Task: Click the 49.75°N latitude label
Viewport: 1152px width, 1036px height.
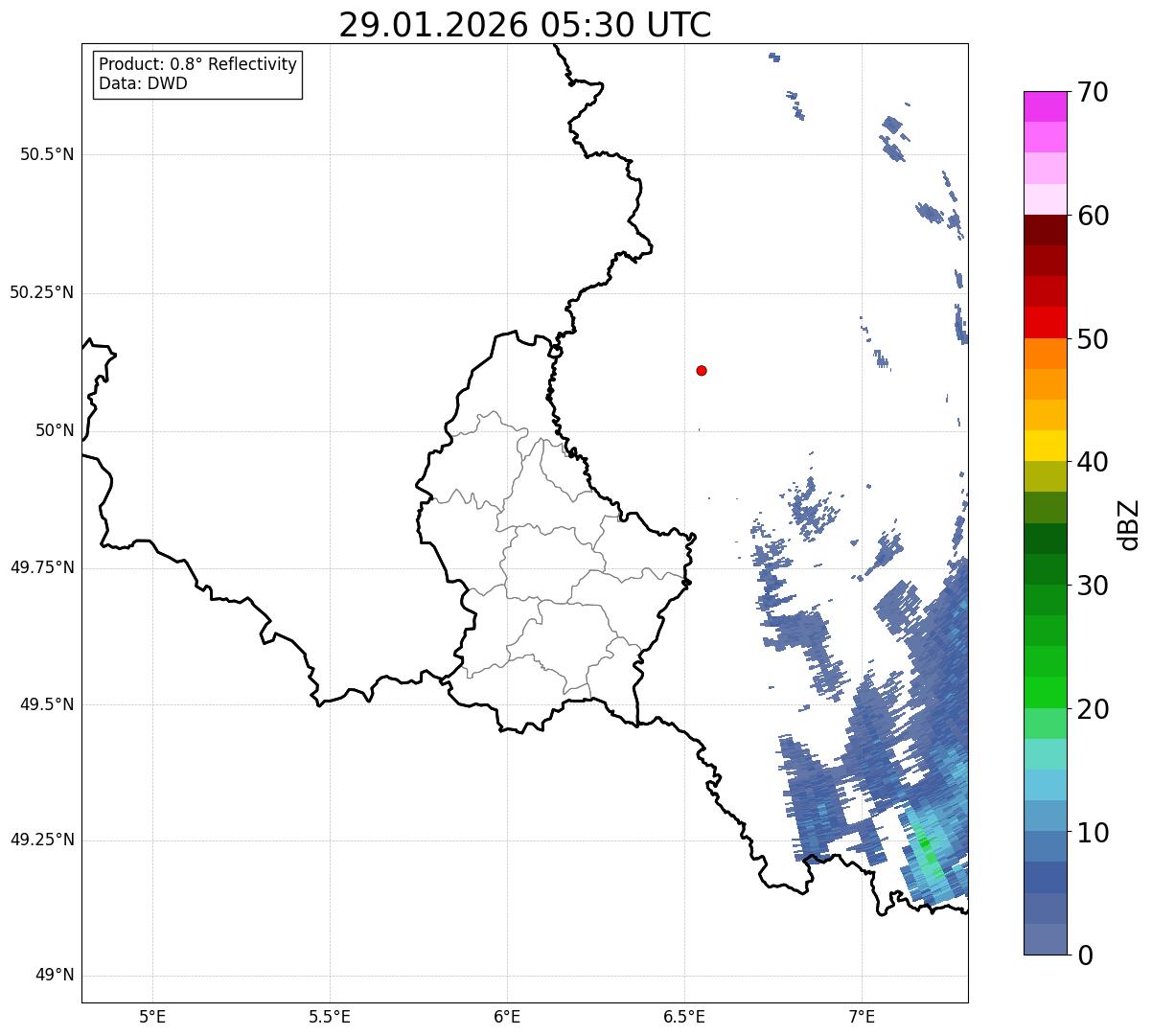Action: 41,567
